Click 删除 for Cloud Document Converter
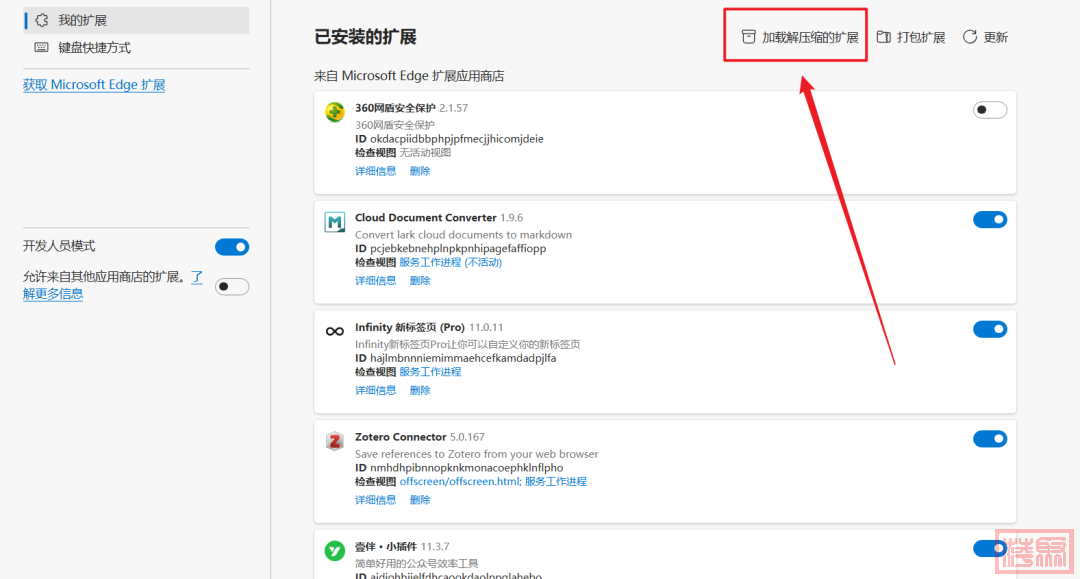Image resolution: width=1080 pixels, height=579 pixels. [419, 280]
